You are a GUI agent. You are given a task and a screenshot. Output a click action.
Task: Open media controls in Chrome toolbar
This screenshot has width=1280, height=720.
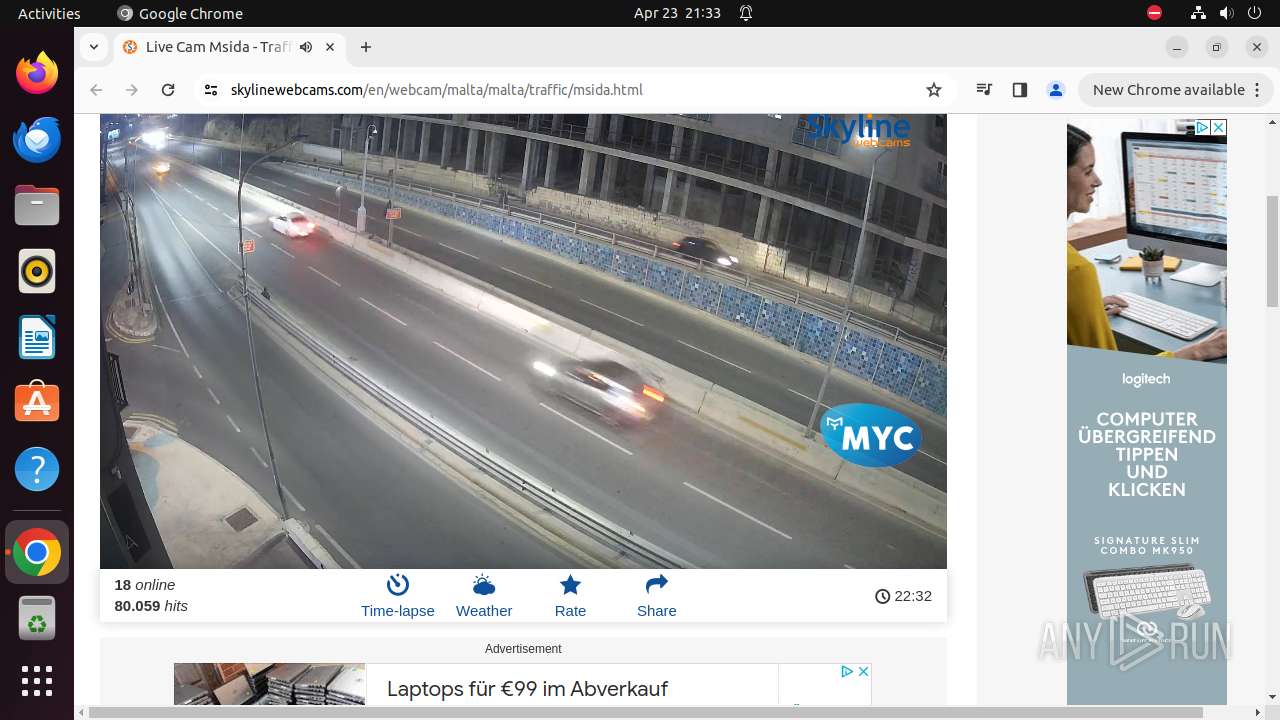click(x=985, y=90)
